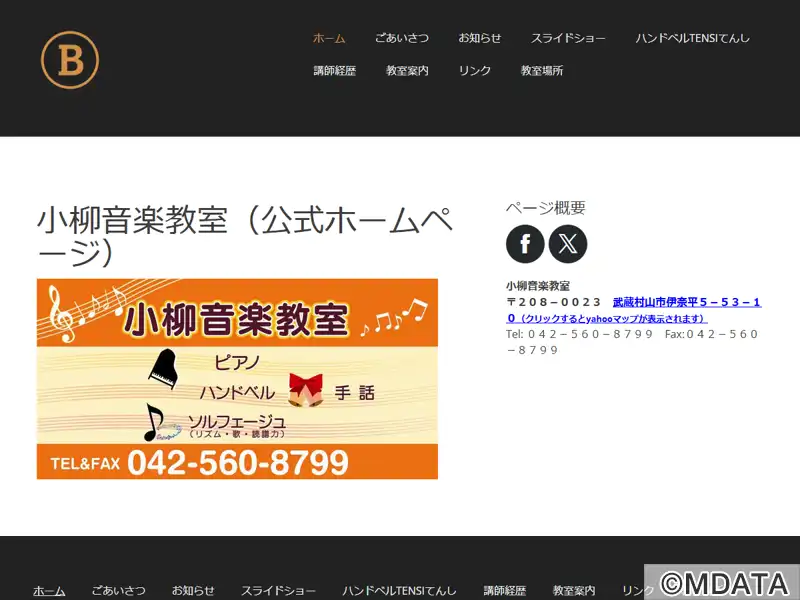Open リンク in the top navigation
The height and width of the screenshot is (600, 800).
[474, 70]
